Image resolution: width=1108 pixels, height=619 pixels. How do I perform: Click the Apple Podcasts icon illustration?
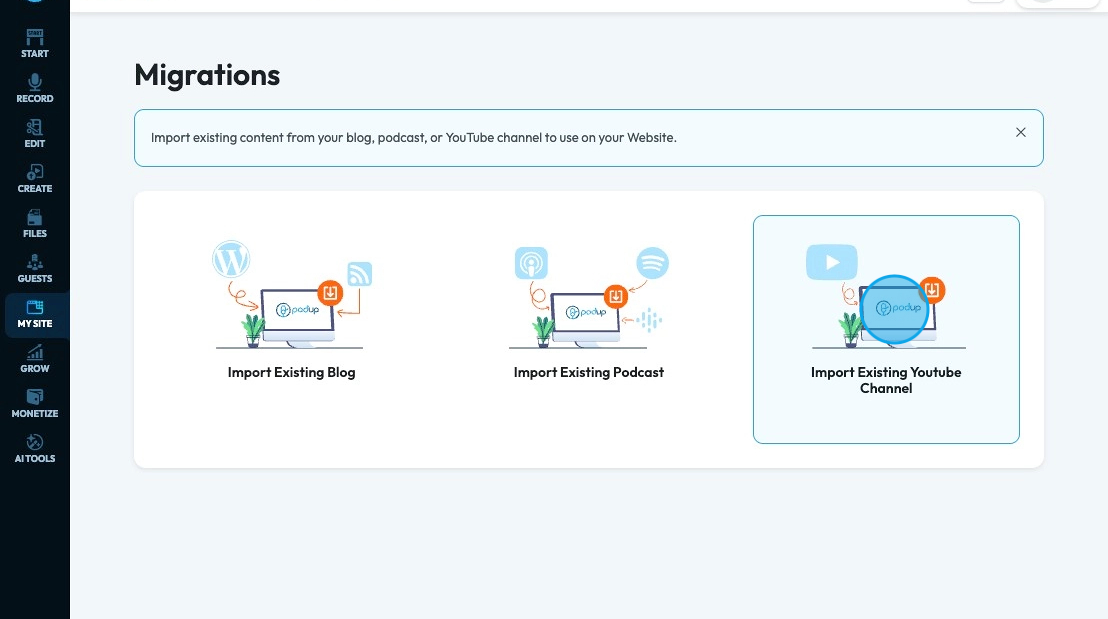(531, 263)
